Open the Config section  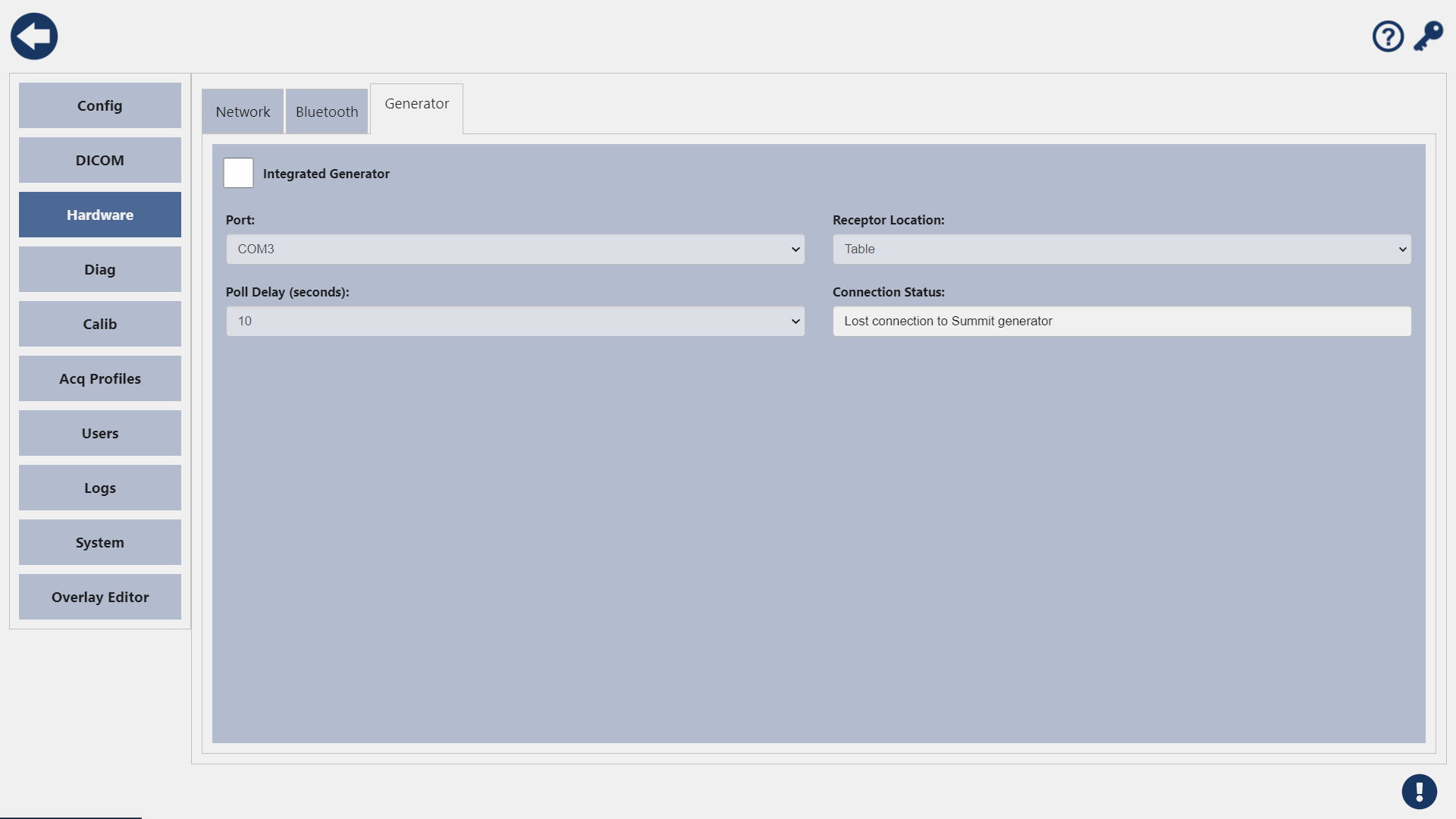(100, 105)
